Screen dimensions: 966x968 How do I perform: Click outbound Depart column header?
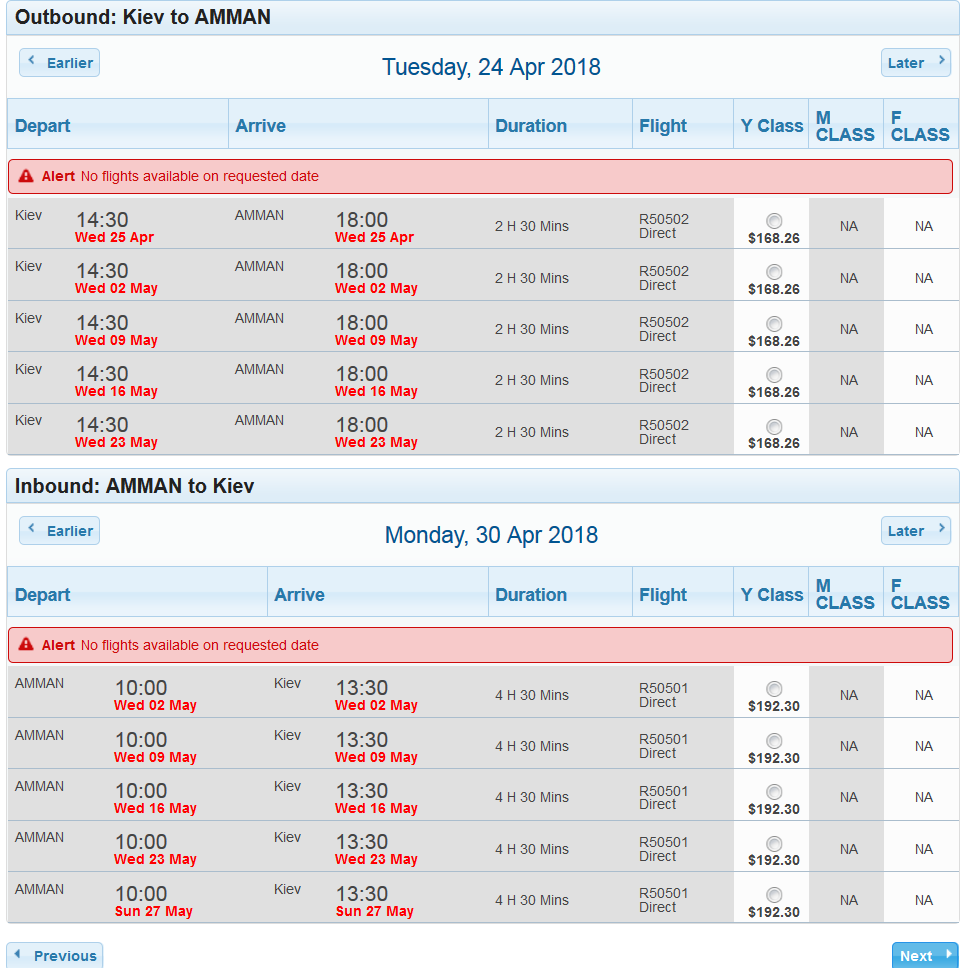43,126
